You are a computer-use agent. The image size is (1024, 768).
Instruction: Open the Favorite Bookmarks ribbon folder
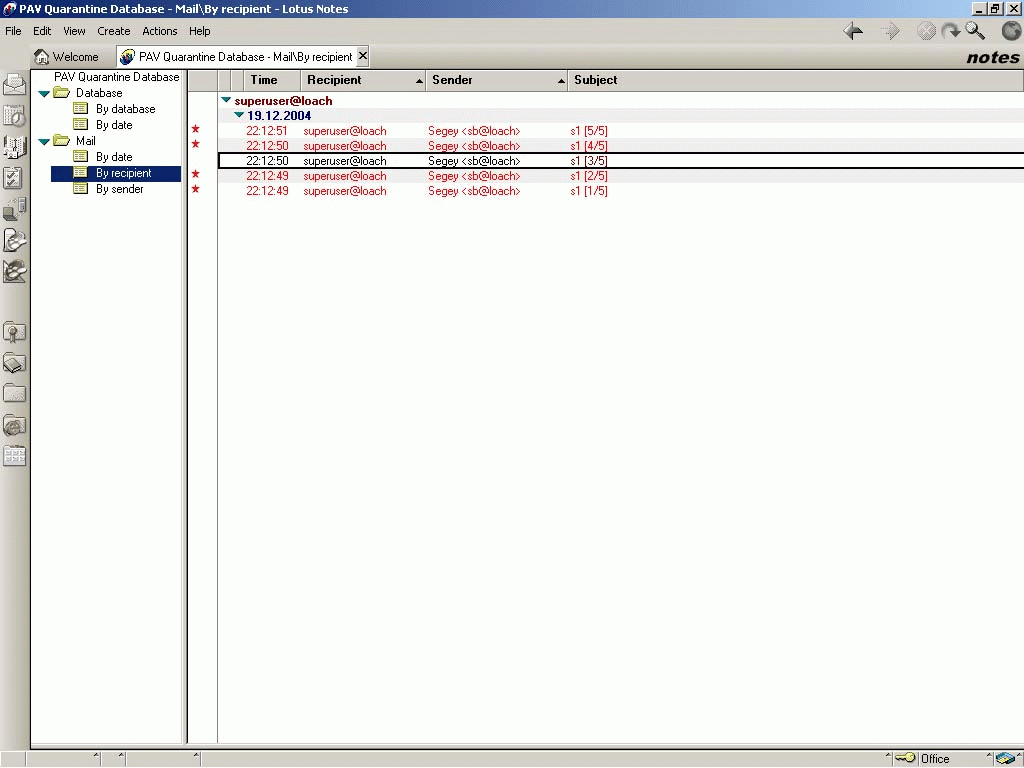(x=14, y=332)
